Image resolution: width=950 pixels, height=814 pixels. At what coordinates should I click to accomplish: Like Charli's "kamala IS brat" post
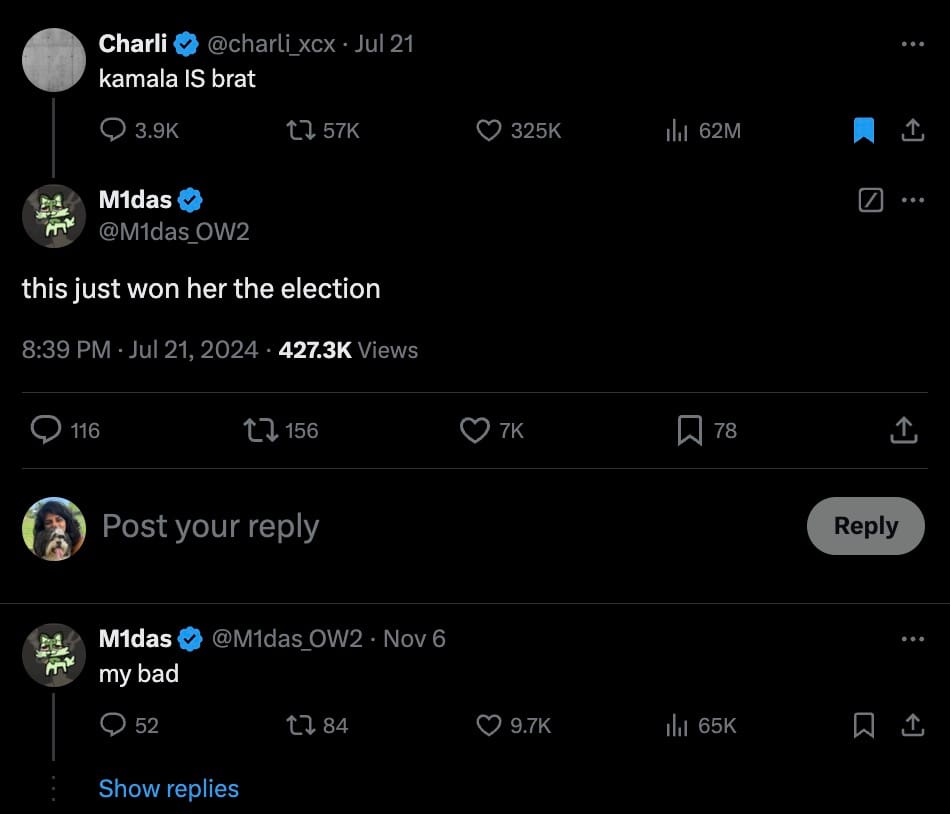488,131
